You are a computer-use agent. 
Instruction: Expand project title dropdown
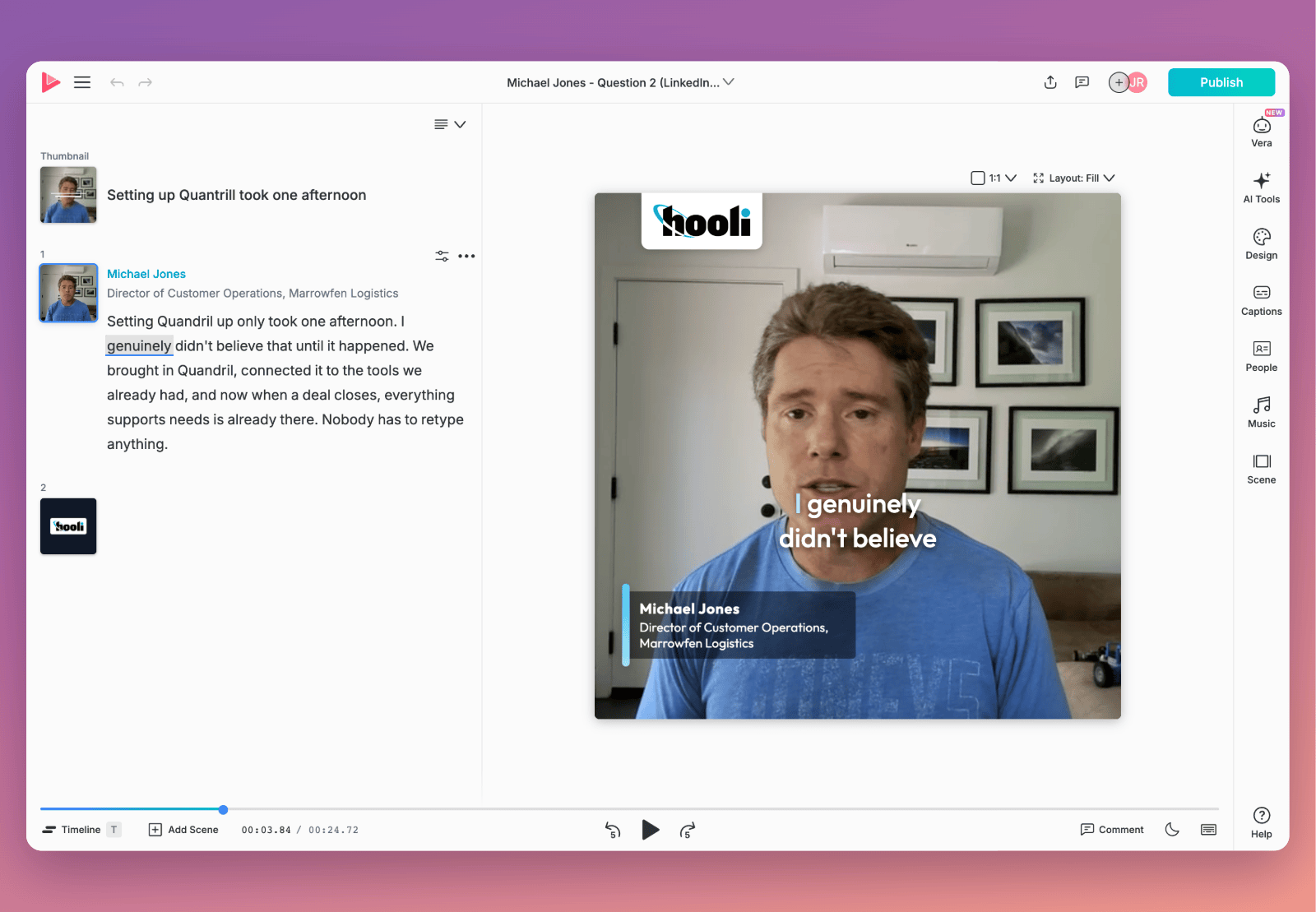pos(729,82)
